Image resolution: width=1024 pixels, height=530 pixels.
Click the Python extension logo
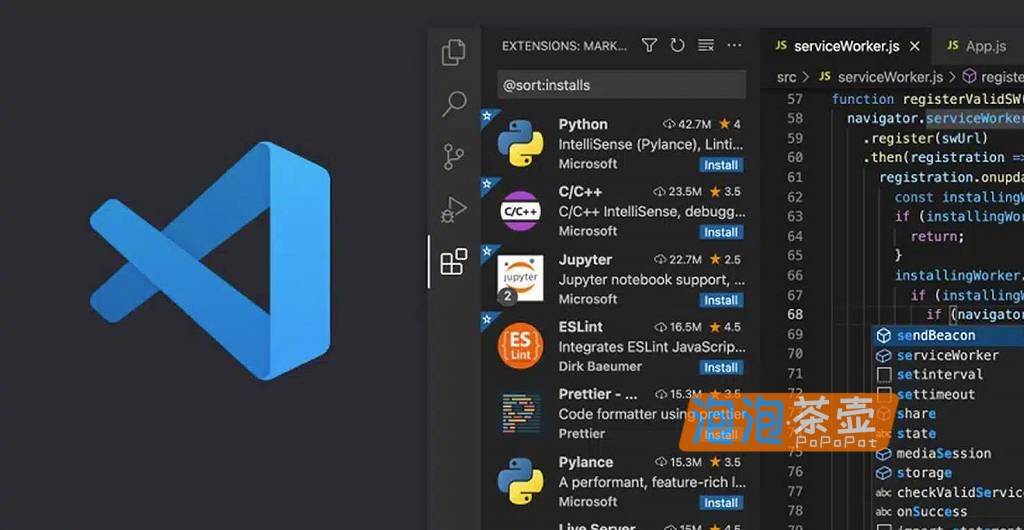click(520, 143)
